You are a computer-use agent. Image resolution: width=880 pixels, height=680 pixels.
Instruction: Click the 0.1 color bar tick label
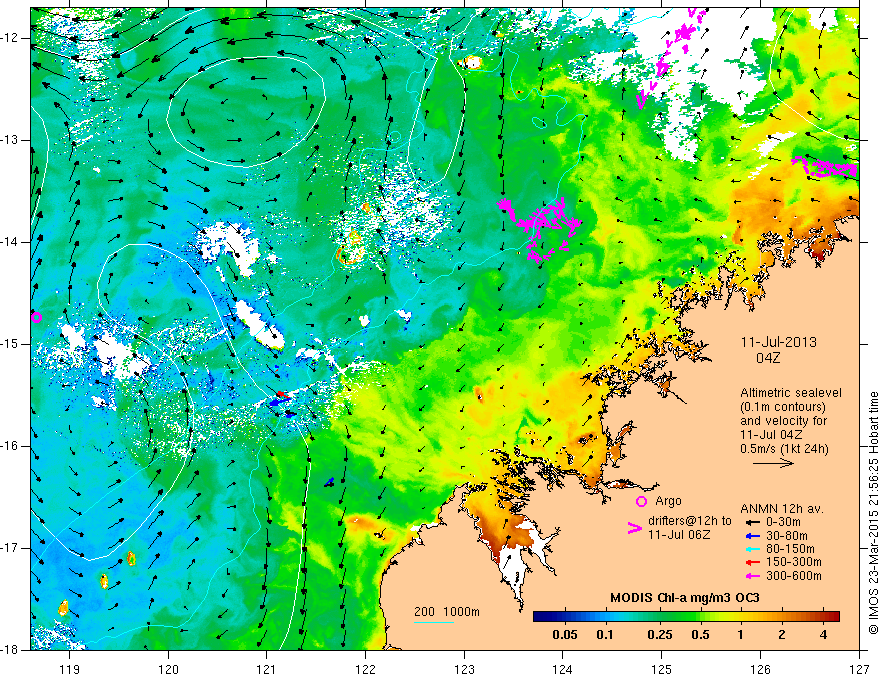point(604,635)
